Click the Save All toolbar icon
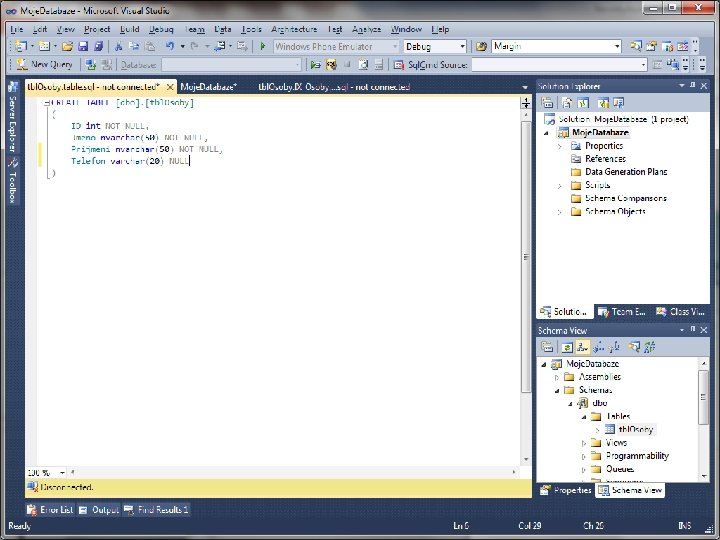The image size is (720, 540). coord(98,46)
